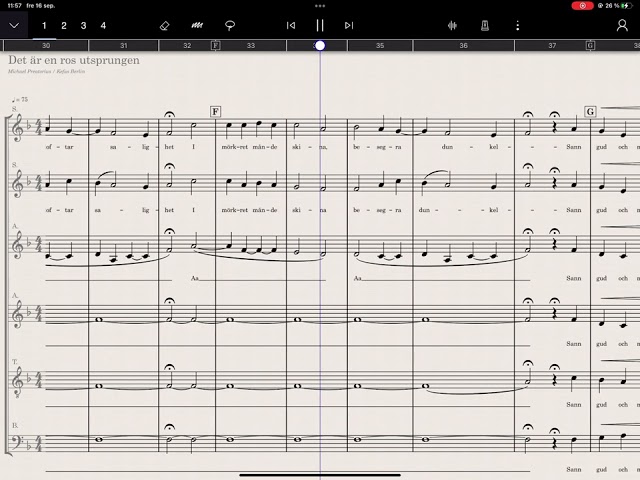Select the Lasso selection tool
This screenshot has height=480, width=640.
click(x=230, y=26)
